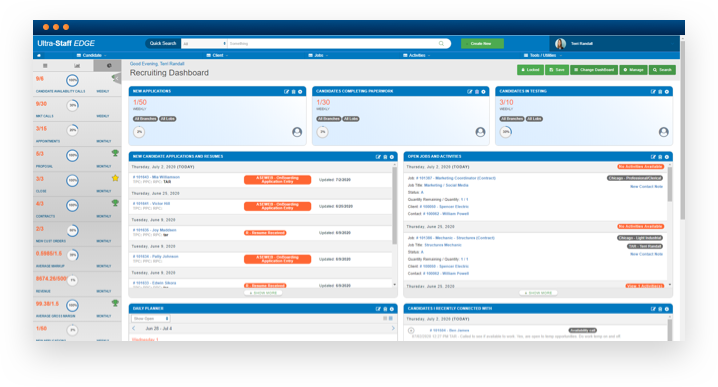Click the green Create New button
The image size is (718, 387).
(482, 44)
